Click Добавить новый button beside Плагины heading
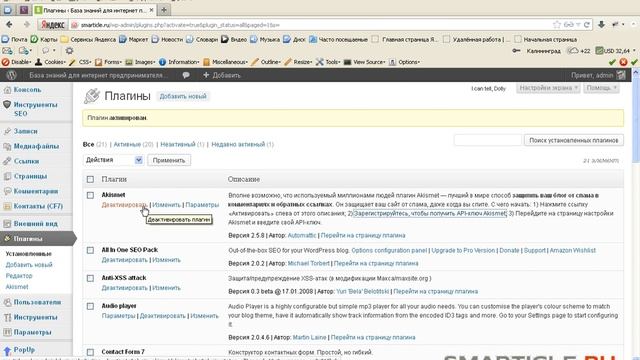The image size is (640, 360). click(183, 96)
